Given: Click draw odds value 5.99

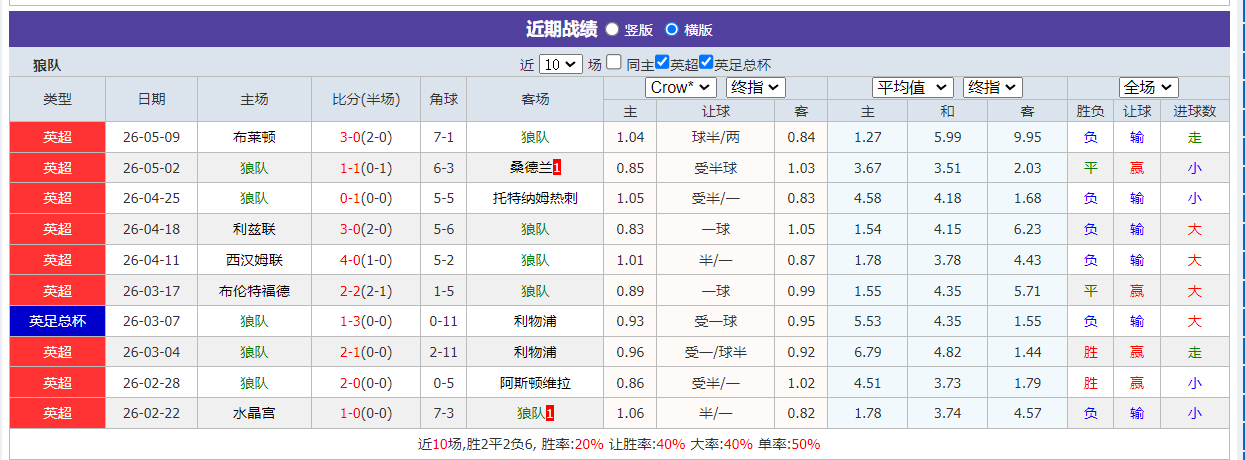Looking at the screenshot, I should (947, 137).
